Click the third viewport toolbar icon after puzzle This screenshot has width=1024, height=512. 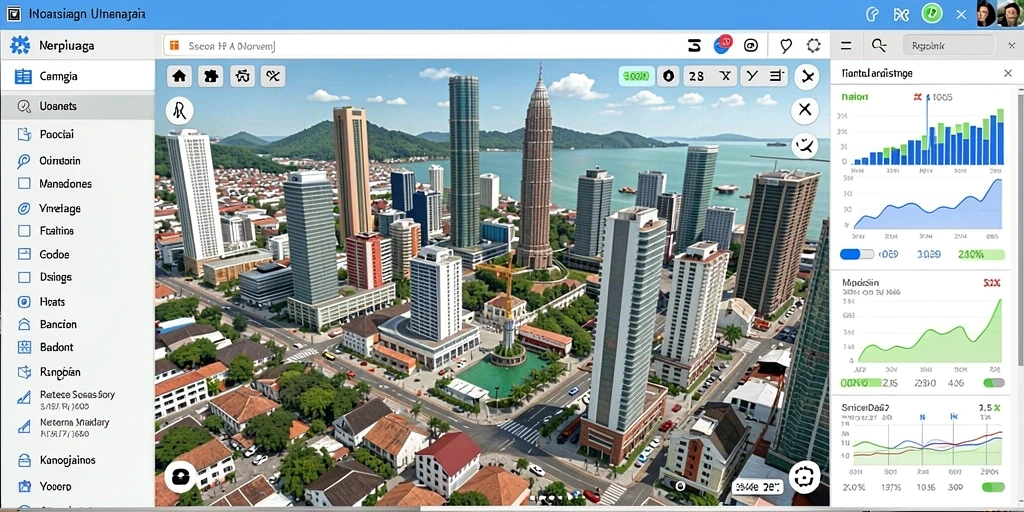pyautogui.click(x=242, y=76)
